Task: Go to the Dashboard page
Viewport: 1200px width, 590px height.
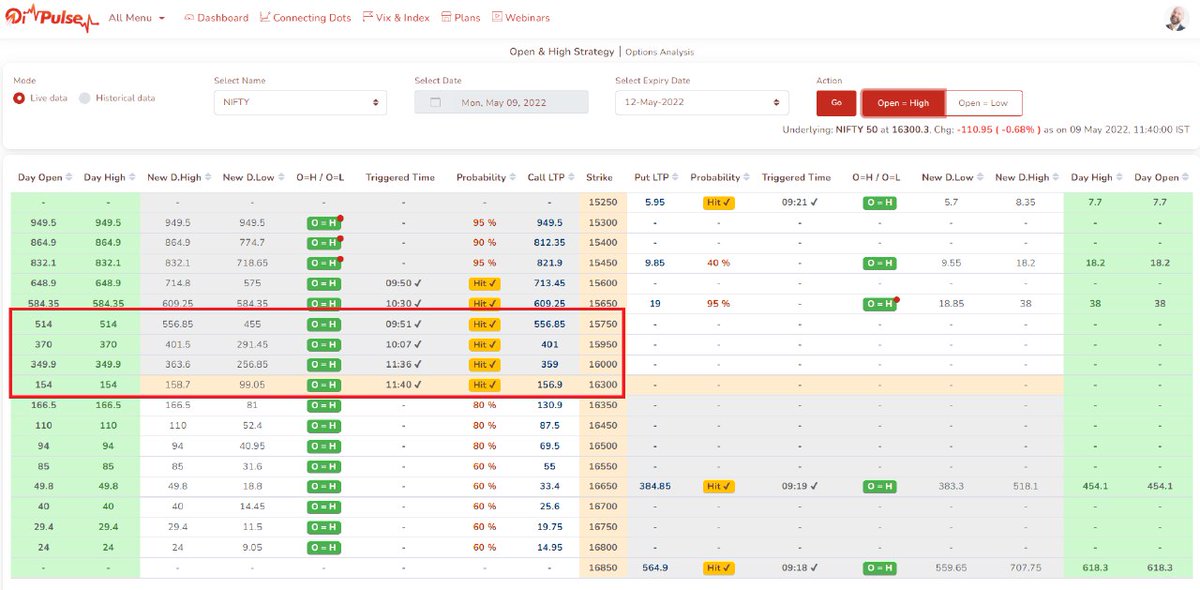Action: point(216,18)
